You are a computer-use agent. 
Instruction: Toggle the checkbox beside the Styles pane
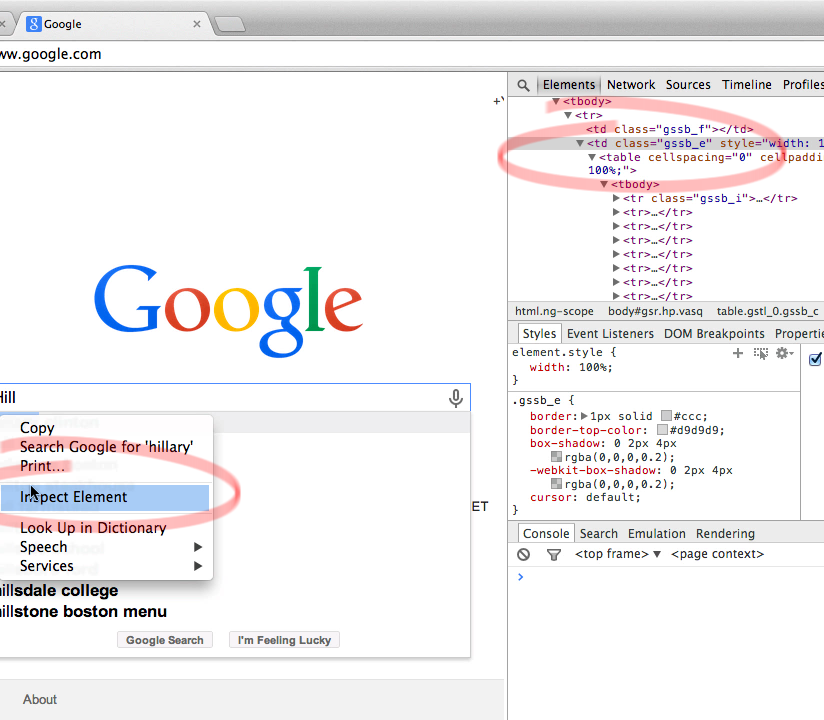coord(815,359)
